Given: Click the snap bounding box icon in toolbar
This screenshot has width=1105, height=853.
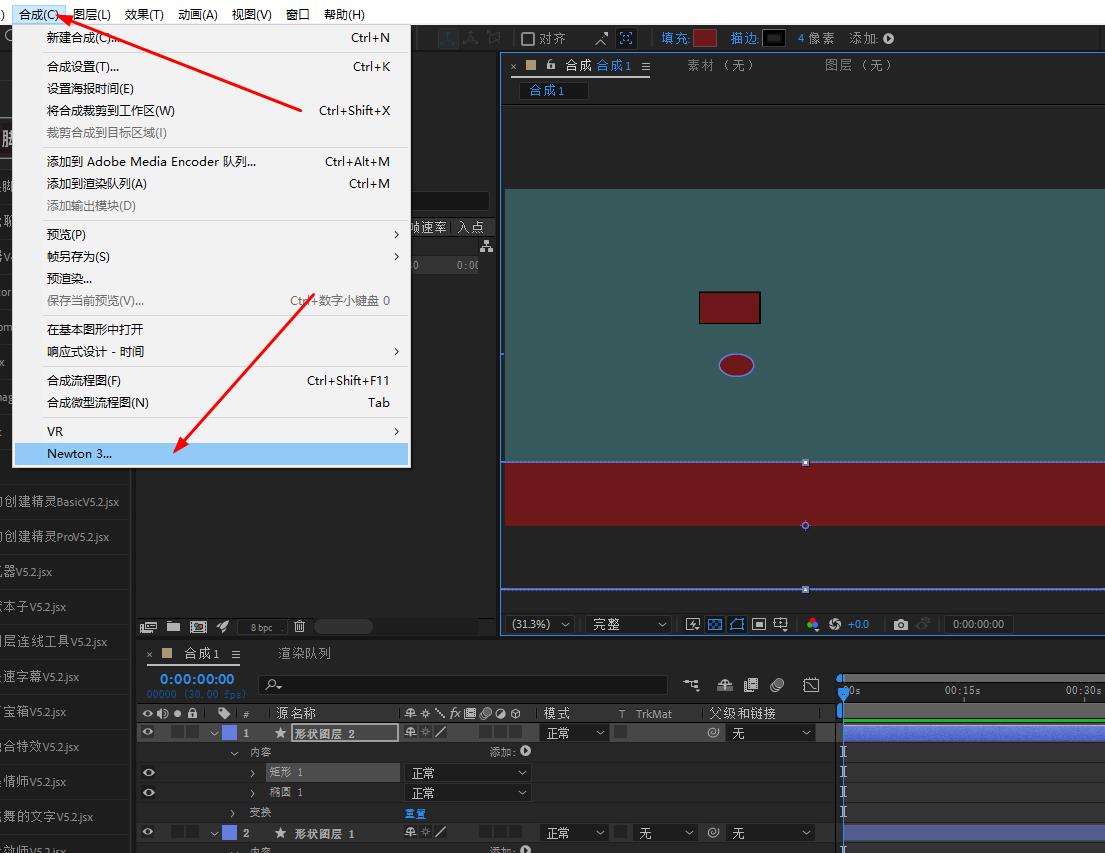Looking at the screenshot, I should tap(626, 38).
